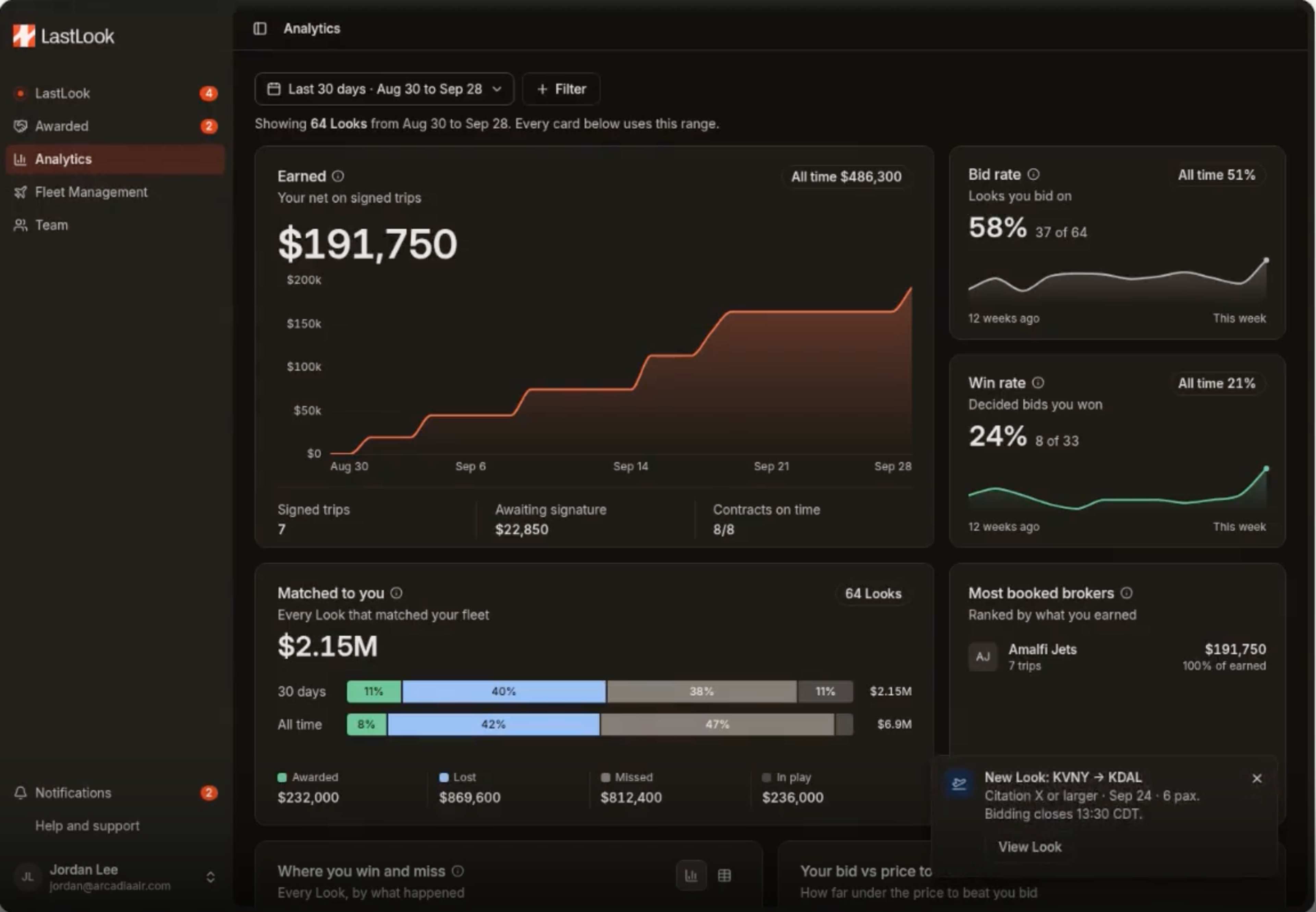The width and height of the screenshot is (1316, 912).
Task: Click the bid rate sparkline end point
Action: (1266, 260)
